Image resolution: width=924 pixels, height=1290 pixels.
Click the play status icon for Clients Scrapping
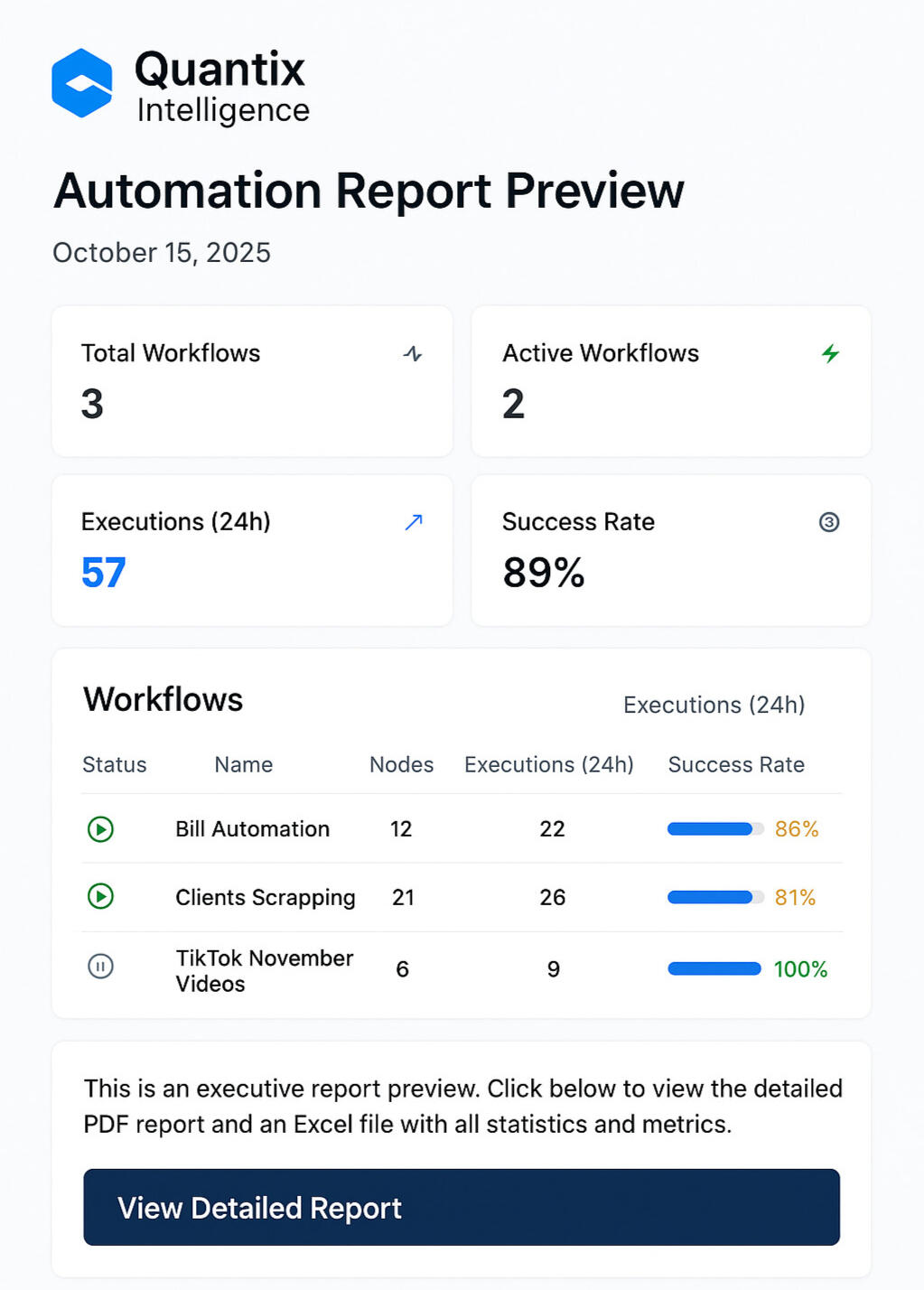tap(100, 897)
